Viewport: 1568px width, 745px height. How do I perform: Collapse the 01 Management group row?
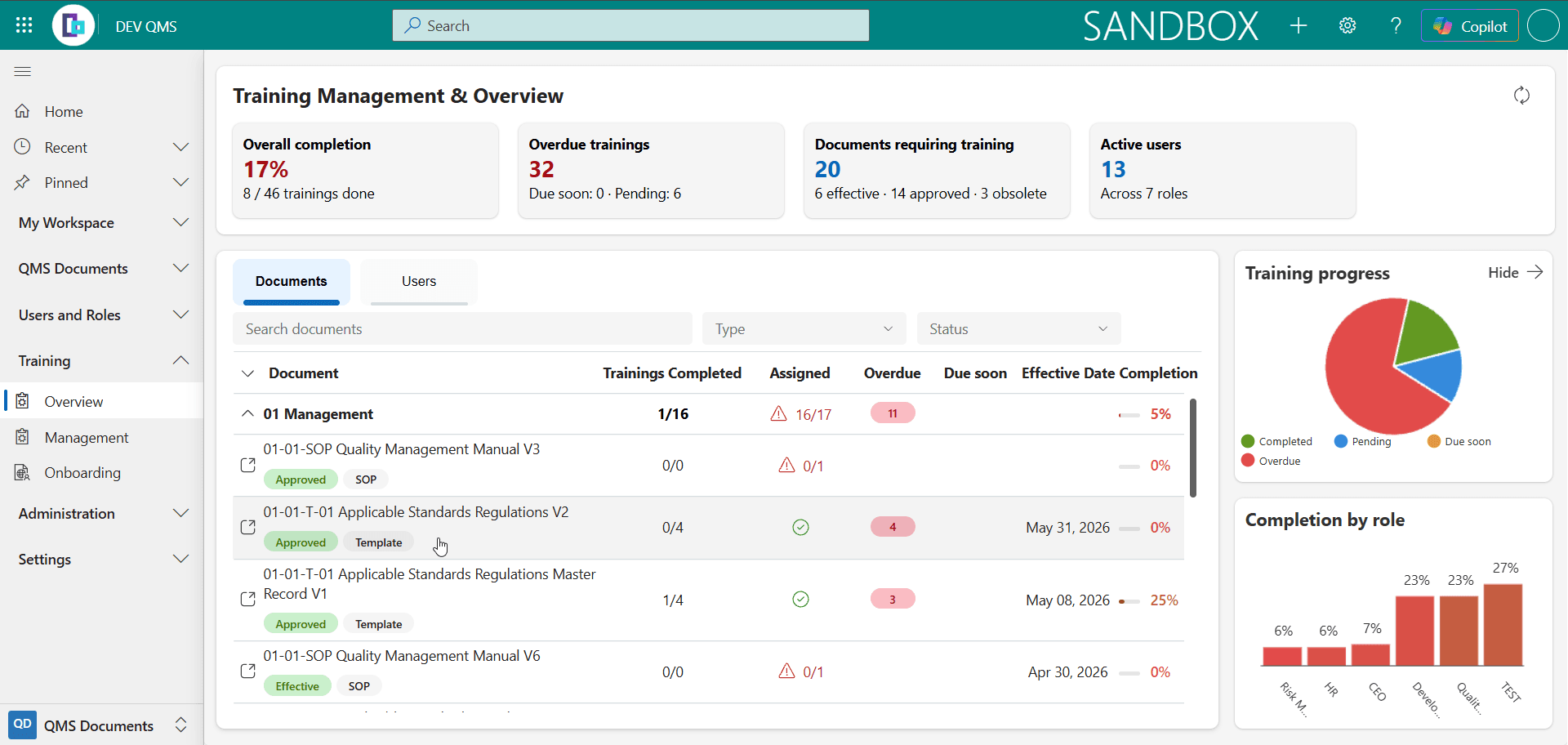[x=247, y=414]
